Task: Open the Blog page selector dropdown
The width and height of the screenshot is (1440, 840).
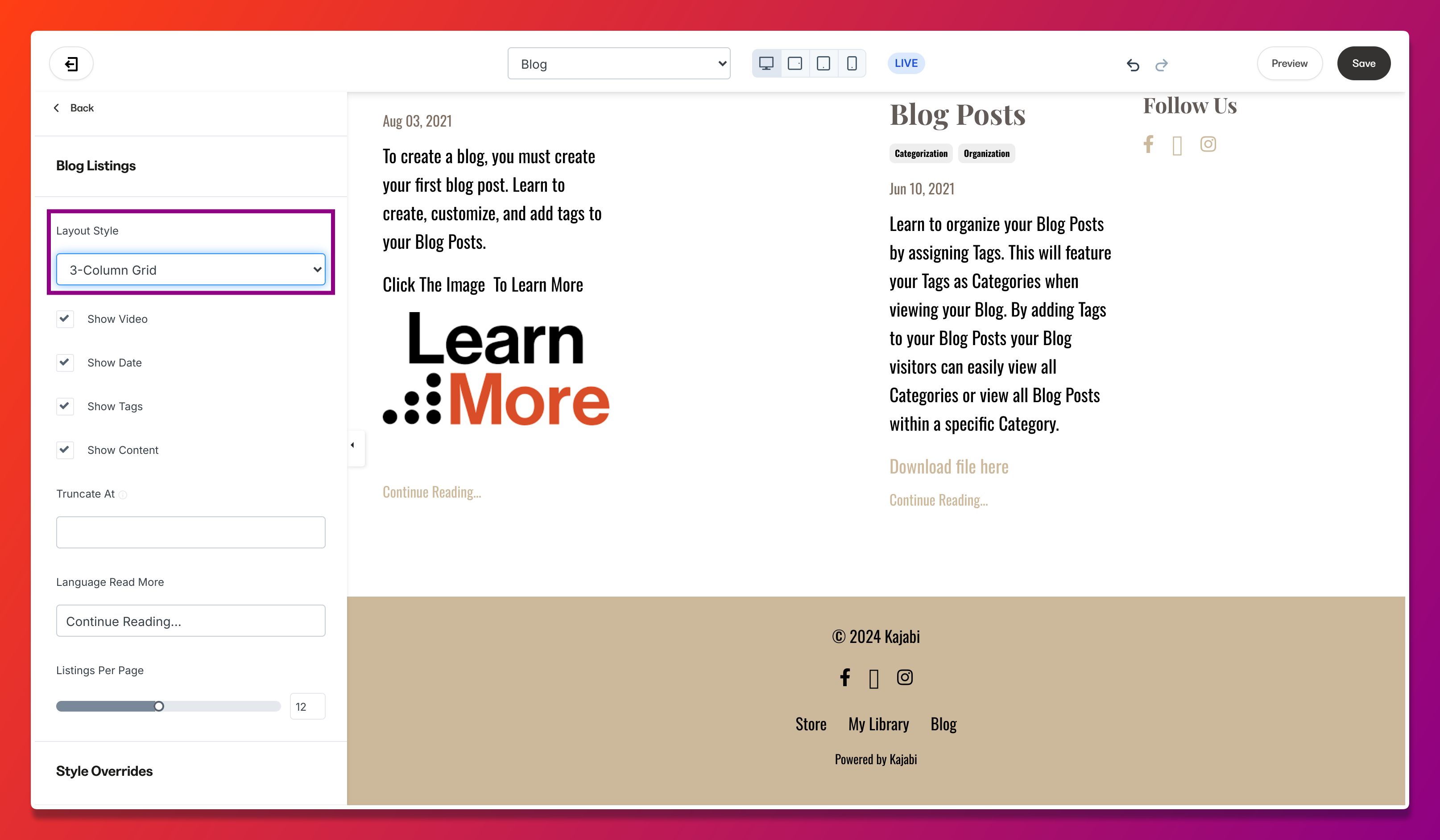Action: (x=619, y=64)
